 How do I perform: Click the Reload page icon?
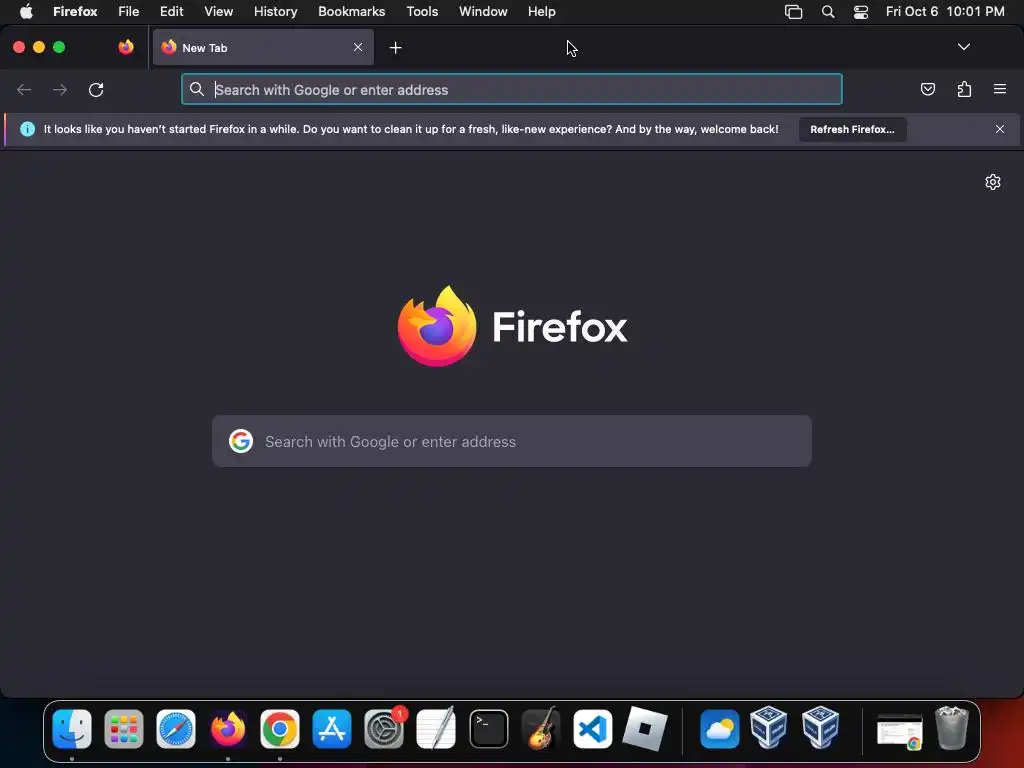click(x=96, y=89)
